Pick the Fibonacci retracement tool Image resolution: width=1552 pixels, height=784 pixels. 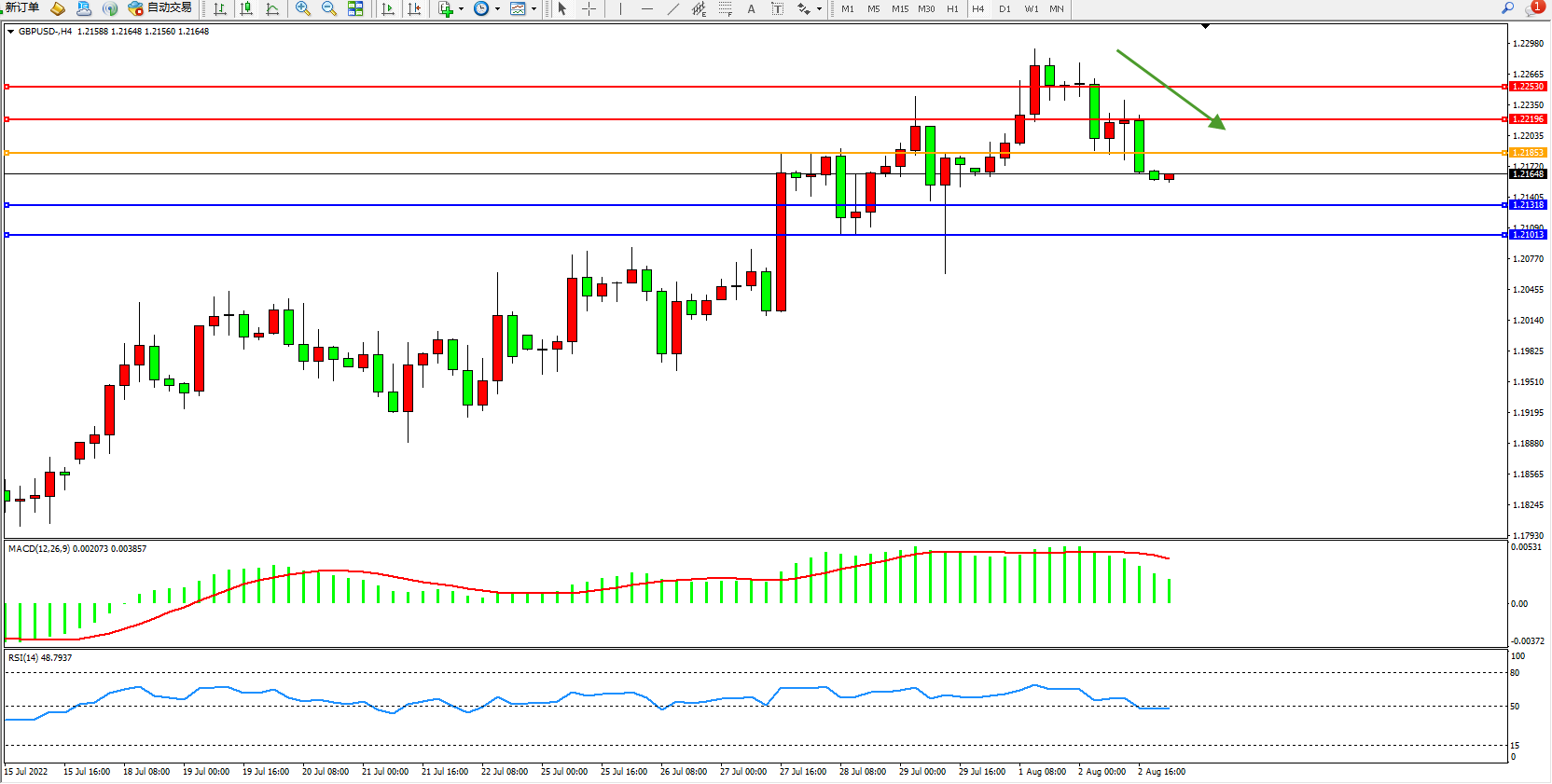[x=725, y=8]
